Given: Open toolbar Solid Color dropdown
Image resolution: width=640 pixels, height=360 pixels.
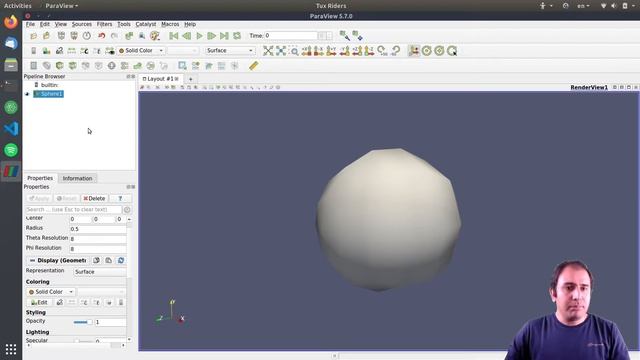Looking at the screenshot, I should pos(141,51).
